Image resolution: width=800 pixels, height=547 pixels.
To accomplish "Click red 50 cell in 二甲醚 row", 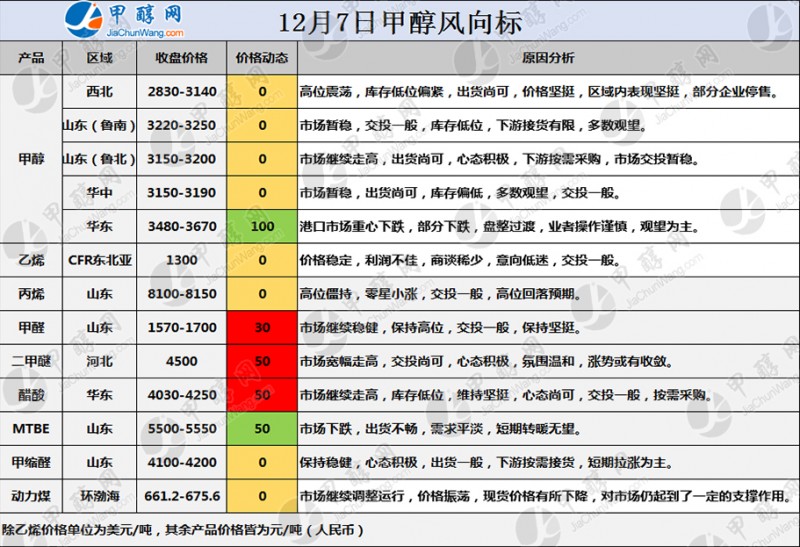I will pos(262,361).
